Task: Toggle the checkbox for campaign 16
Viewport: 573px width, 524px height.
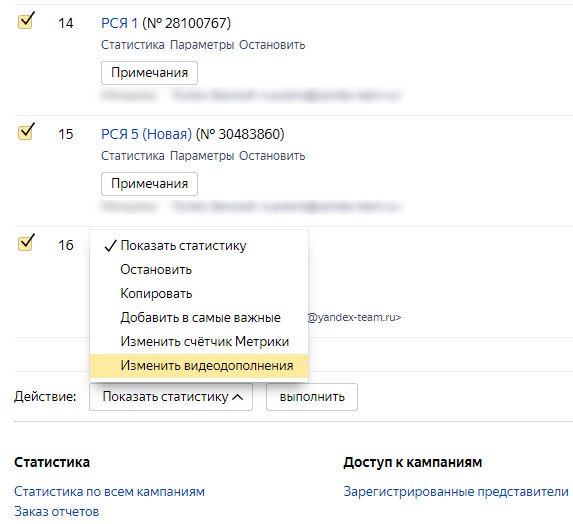Action: pyautogui.click(x=26, y=243)
